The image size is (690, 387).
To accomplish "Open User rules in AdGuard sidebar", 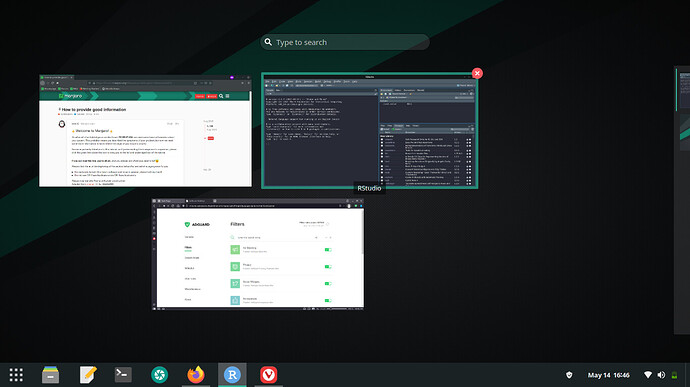I will pyautogui.click(x=191, y=279).
